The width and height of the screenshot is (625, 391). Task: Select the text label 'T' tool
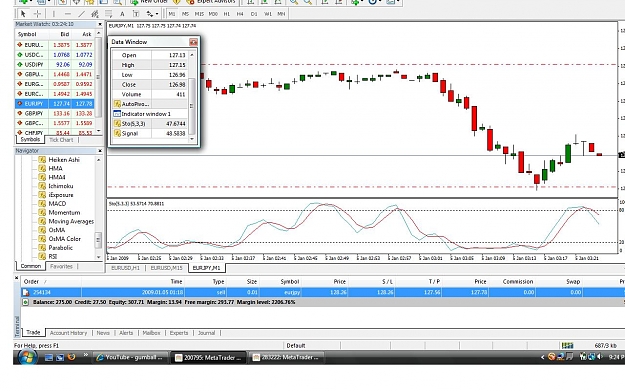click(x=136, y=14)
